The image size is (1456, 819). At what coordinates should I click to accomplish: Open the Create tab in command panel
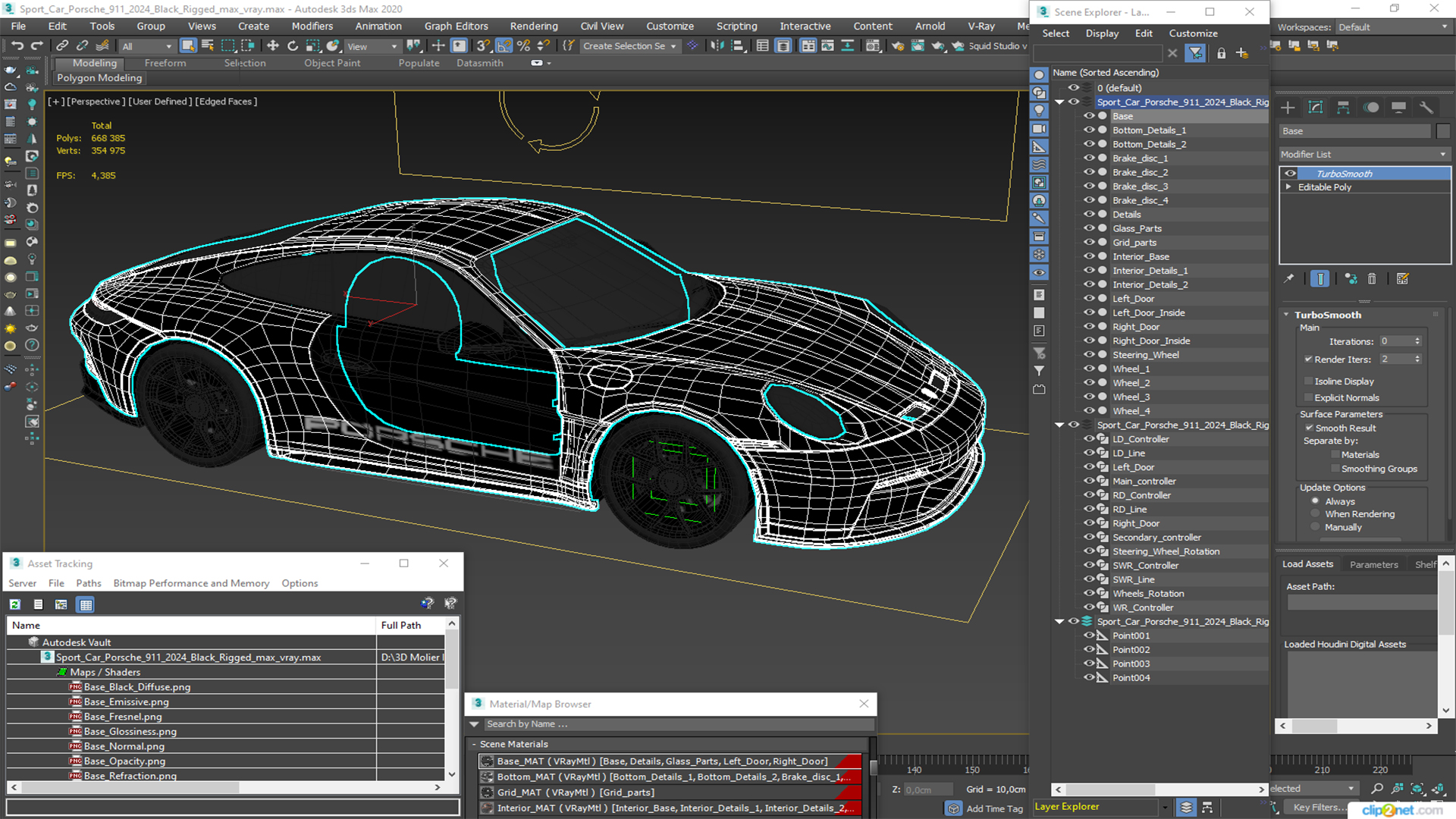pyautogui.click(x=1288, y=108)
